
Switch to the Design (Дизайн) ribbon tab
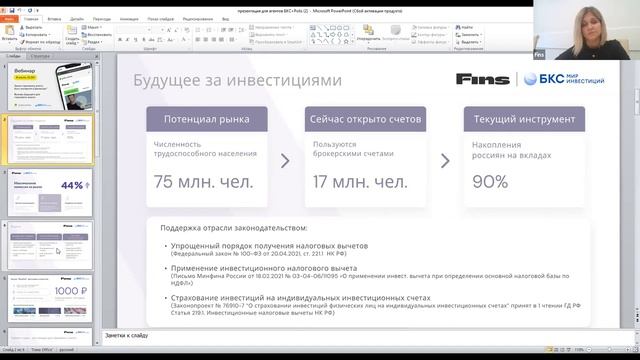77,19
